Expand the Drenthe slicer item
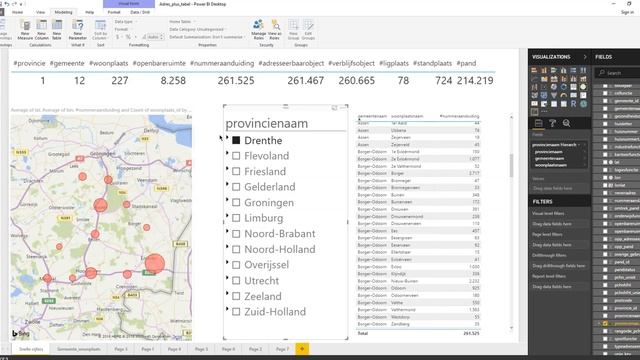This screenshot has height=360, width=640. pyautogui.click(x=227, y=138)
